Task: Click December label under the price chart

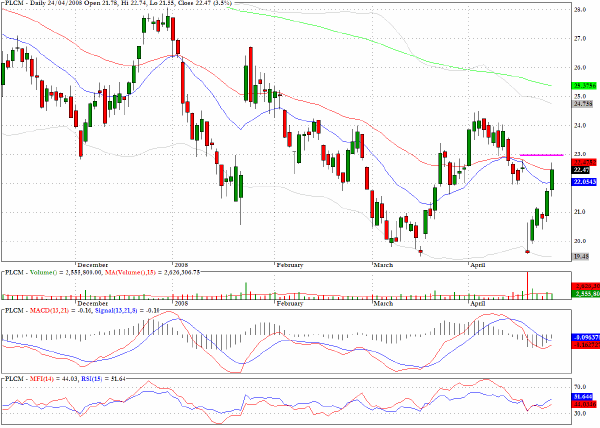Action: 93,265
